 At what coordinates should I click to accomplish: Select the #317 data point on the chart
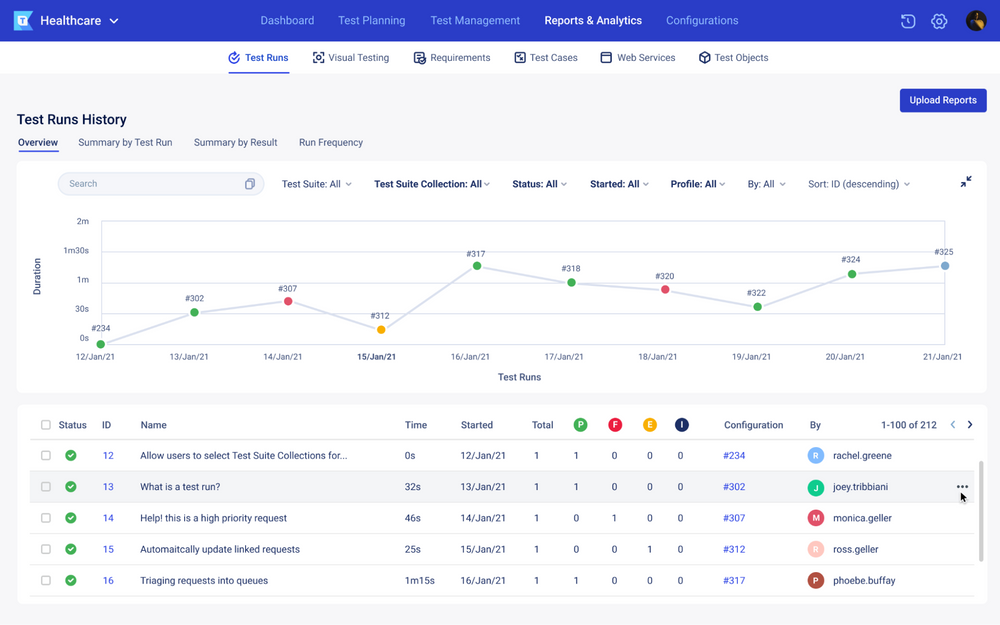point(477,265)
